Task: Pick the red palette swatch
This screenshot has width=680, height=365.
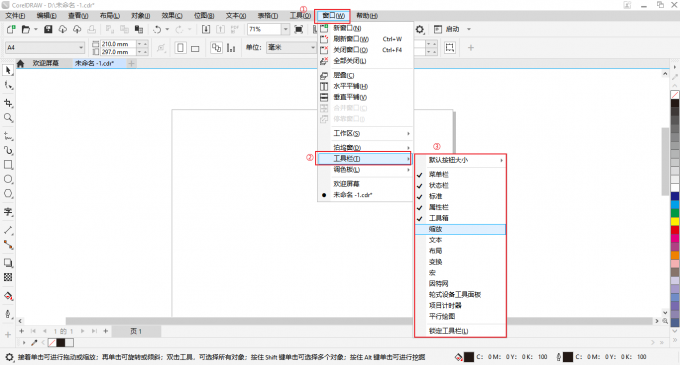Action: [675, 230]
